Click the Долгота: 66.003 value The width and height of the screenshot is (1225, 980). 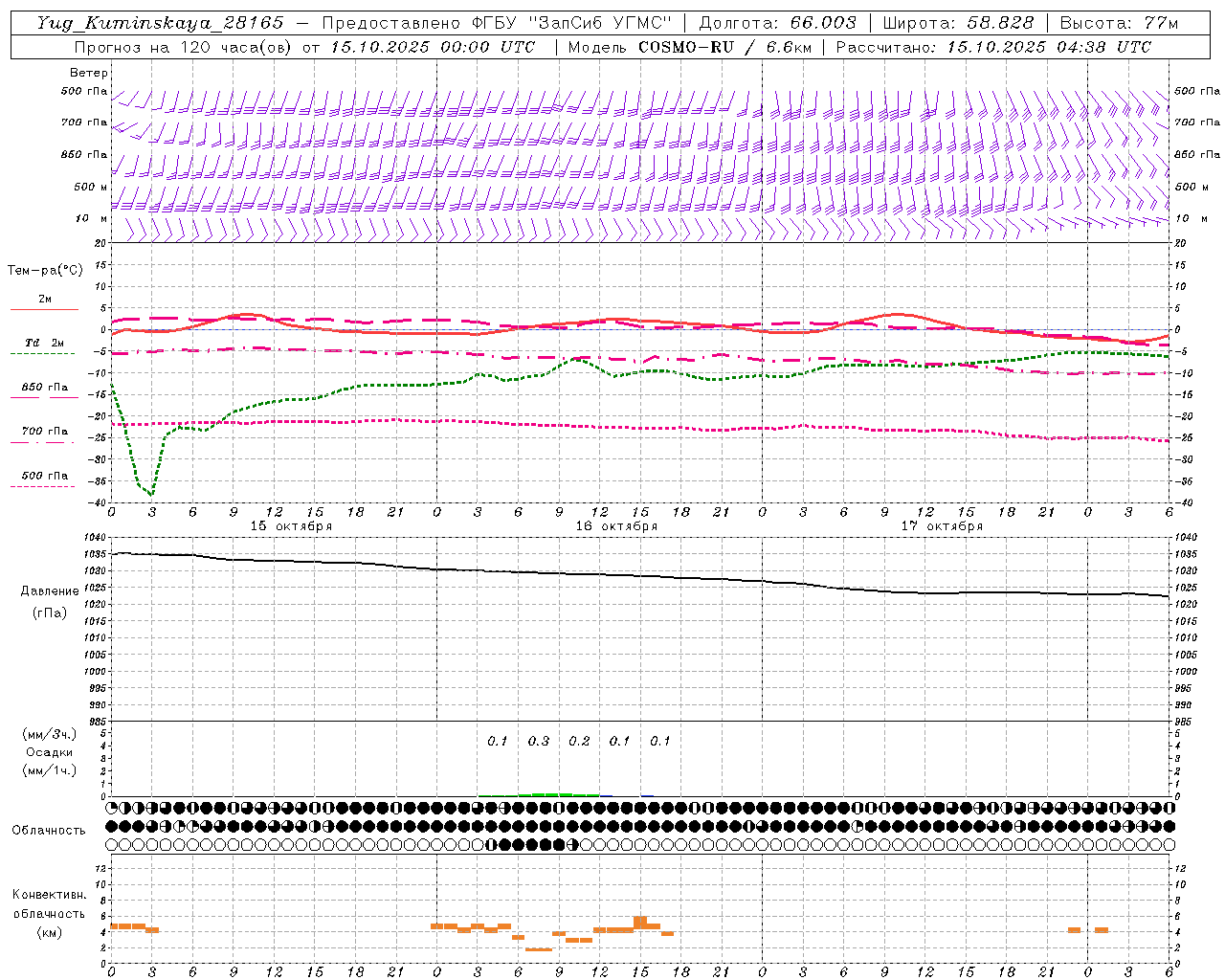point(778,23)
